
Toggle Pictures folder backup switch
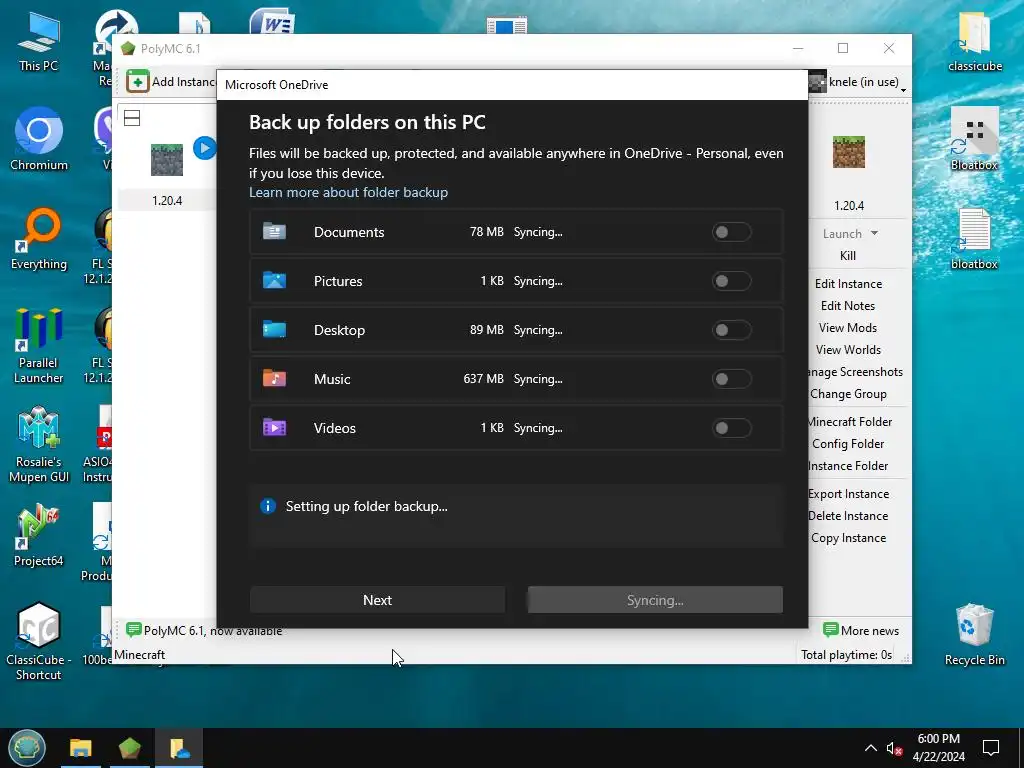[x=731, y=281]
